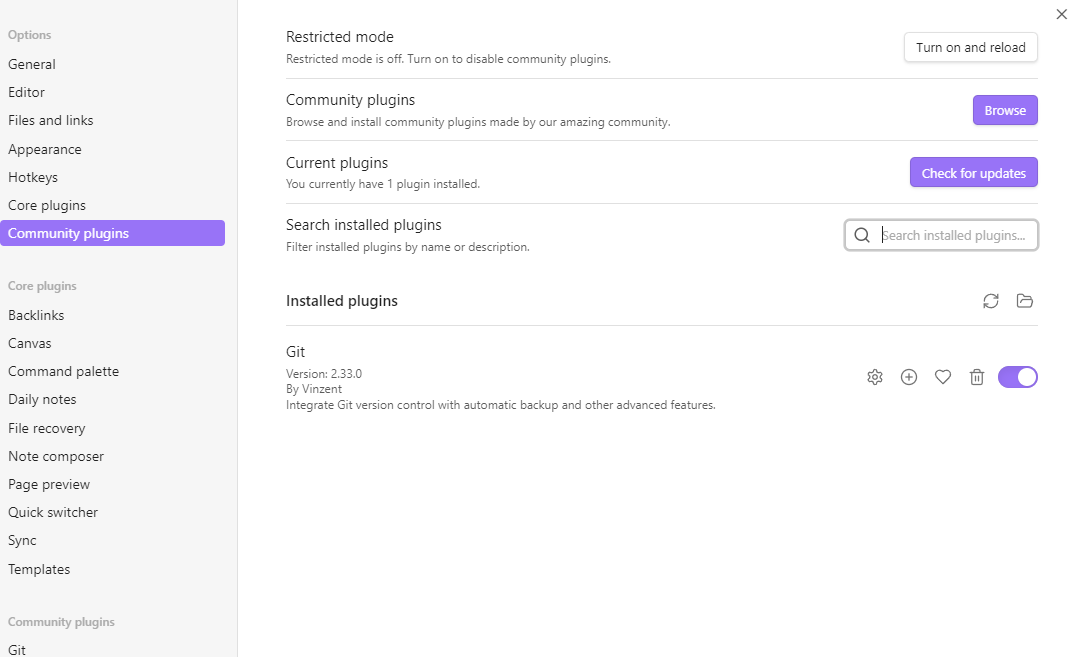1075x657 pixels.
Task: Open Appearance settings
Action: pyautogui.click(x=45, y=149)
